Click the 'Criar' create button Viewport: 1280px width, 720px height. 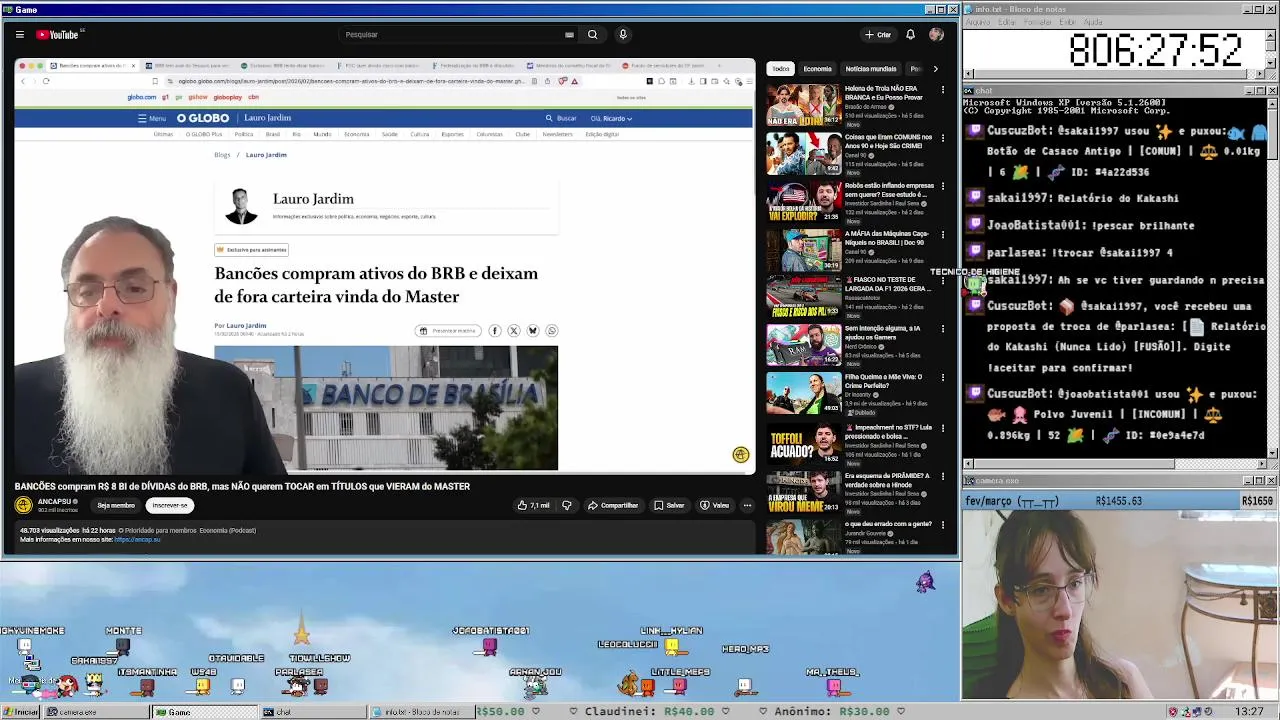pos(878,34)
